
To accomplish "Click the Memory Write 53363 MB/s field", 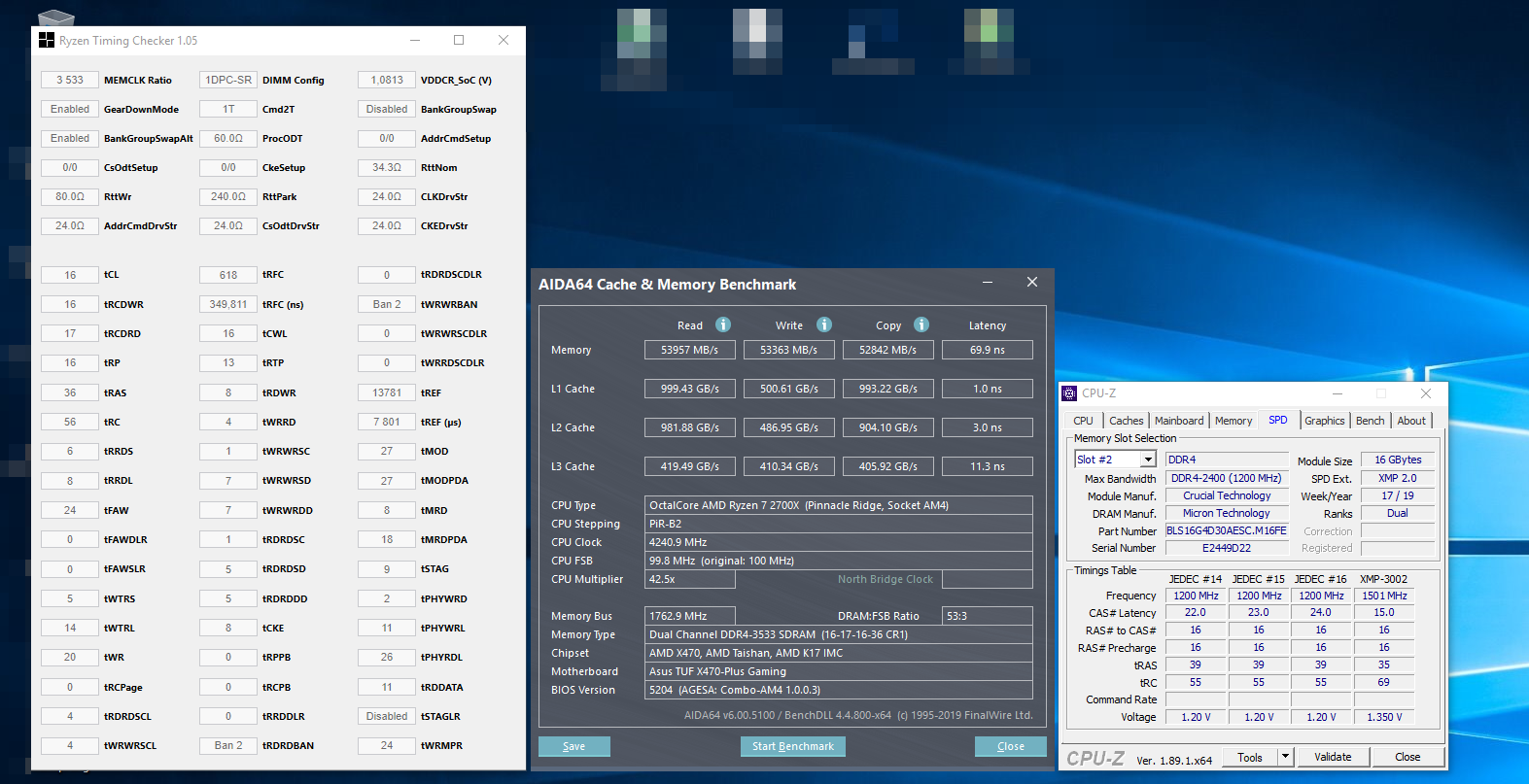I will pos(789,350).
